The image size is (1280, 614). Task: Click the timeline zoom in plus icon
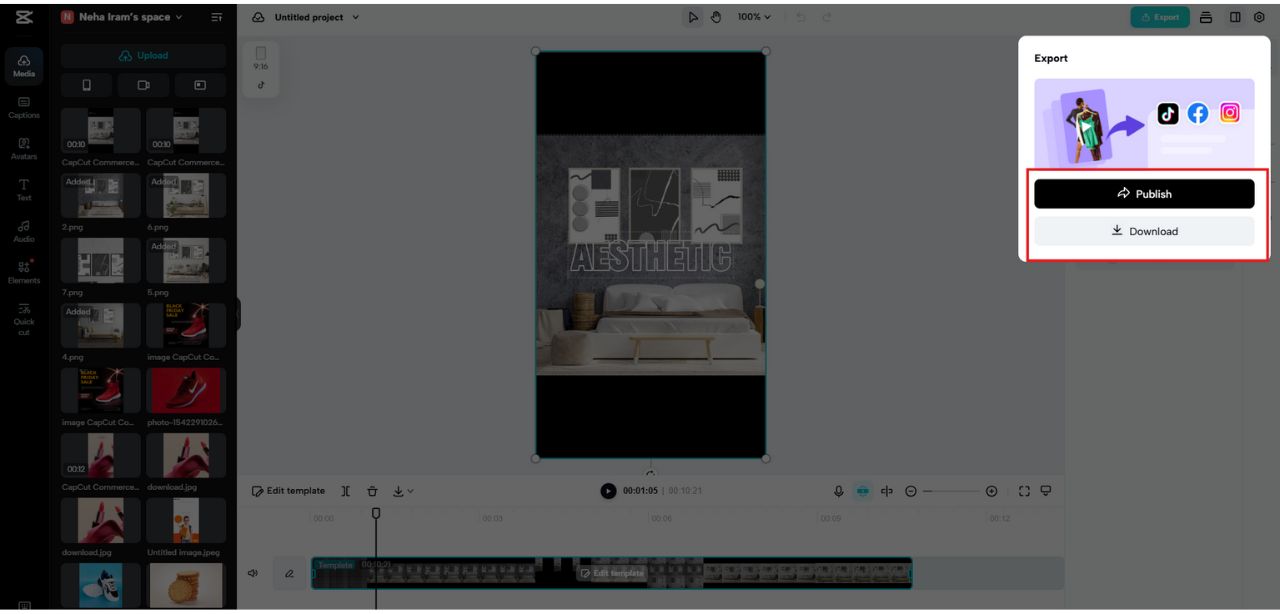991,491
